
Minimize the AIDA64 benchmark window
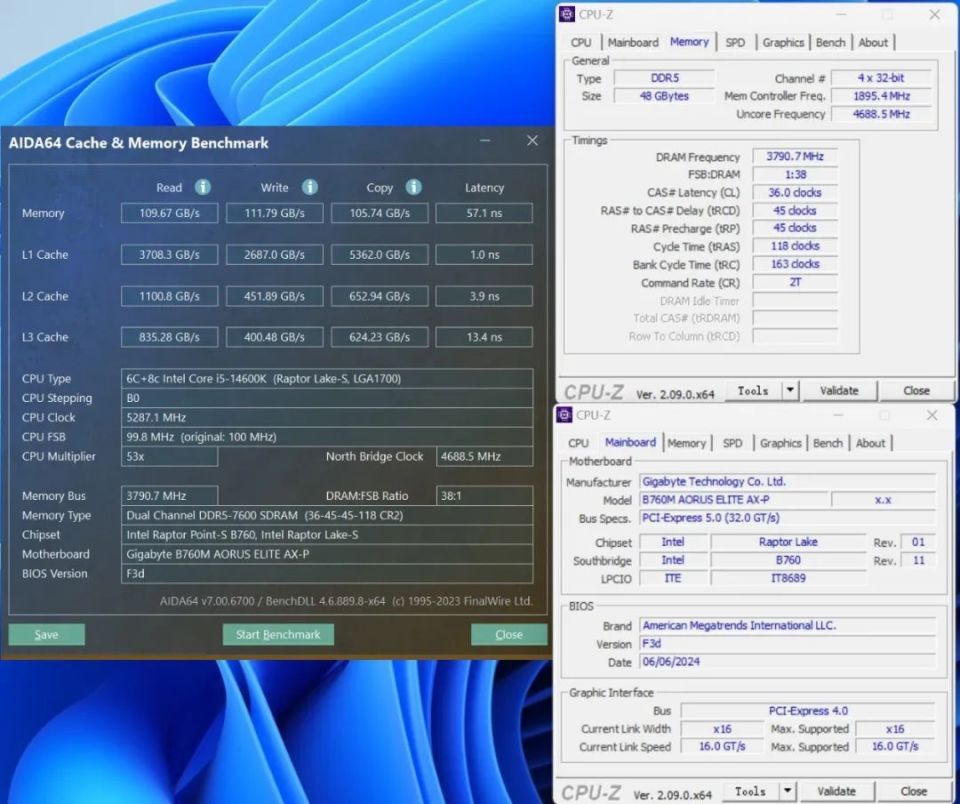[x=486, y=141]
